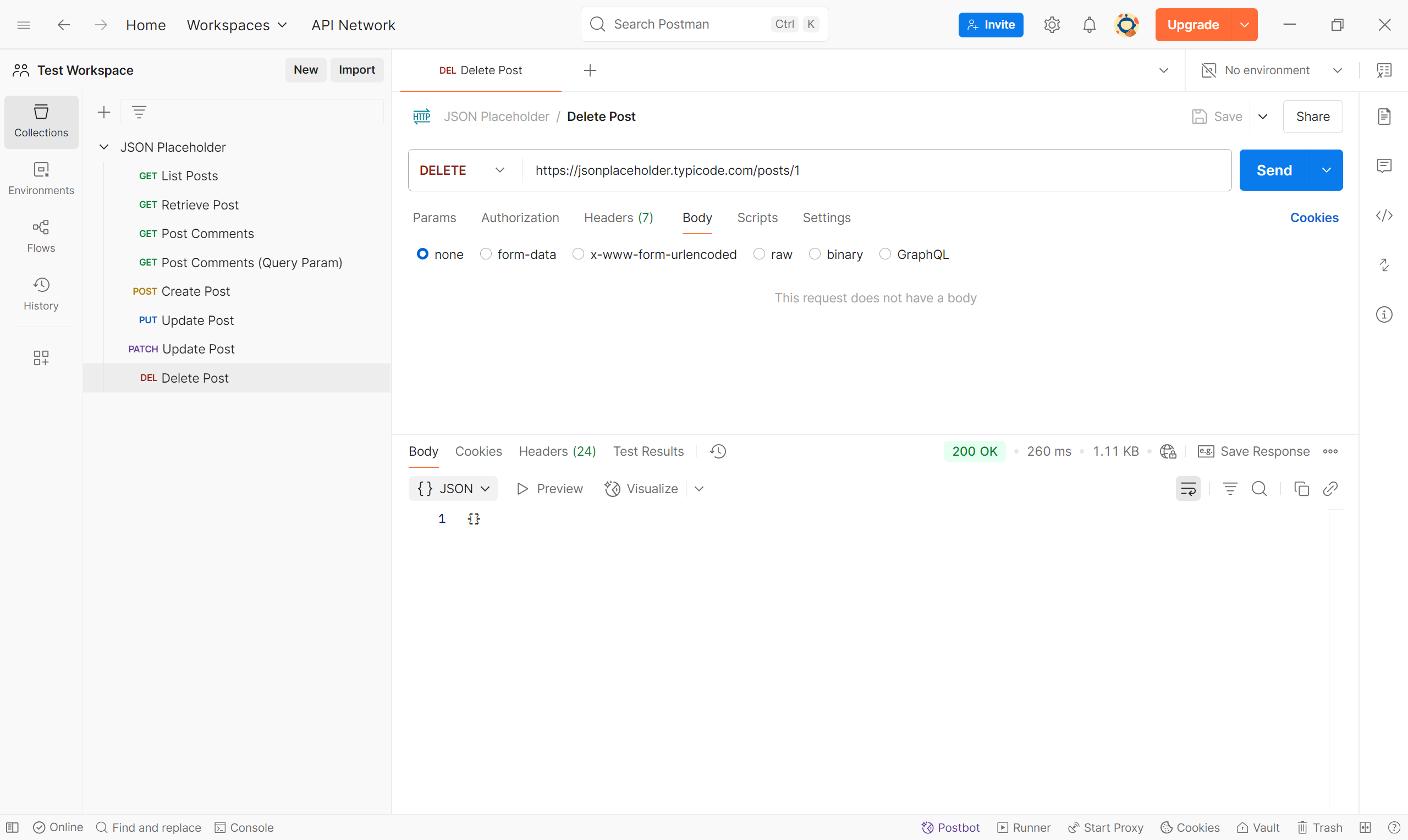Switch to the Params tab

tap(435, 218)
